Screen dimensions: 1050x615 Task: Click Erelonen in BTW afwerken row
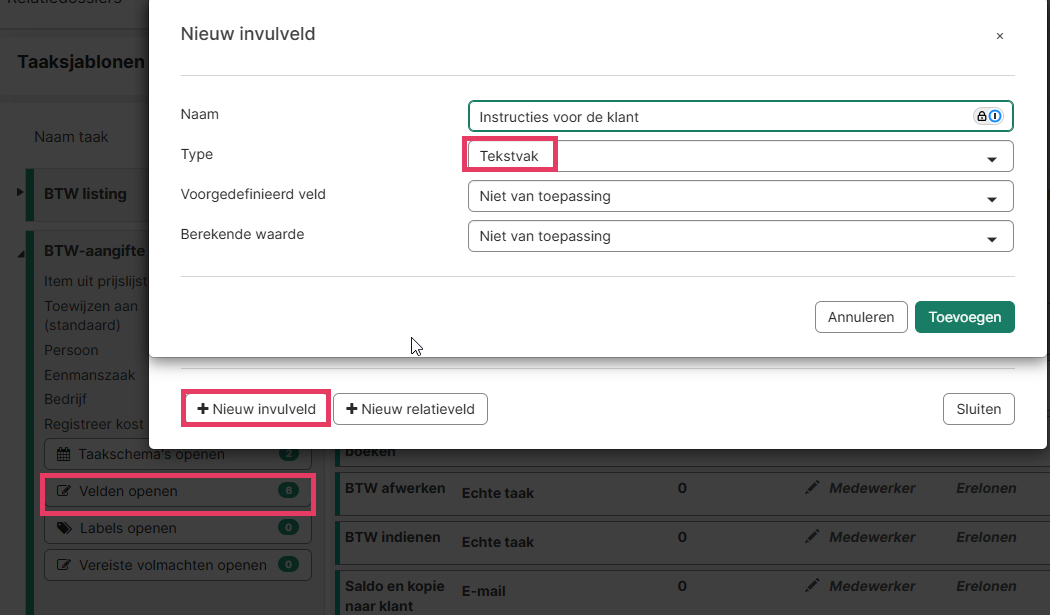click(x=986, y=488)
